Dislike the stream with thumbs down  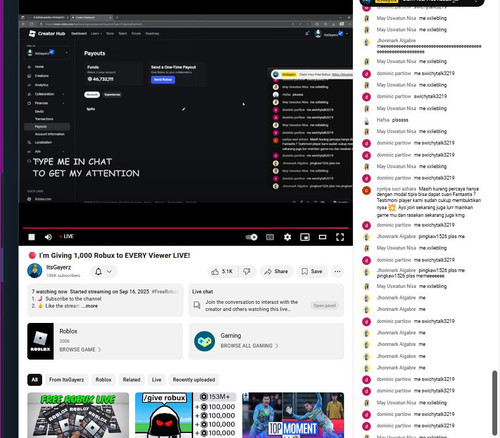coord(247,271)
